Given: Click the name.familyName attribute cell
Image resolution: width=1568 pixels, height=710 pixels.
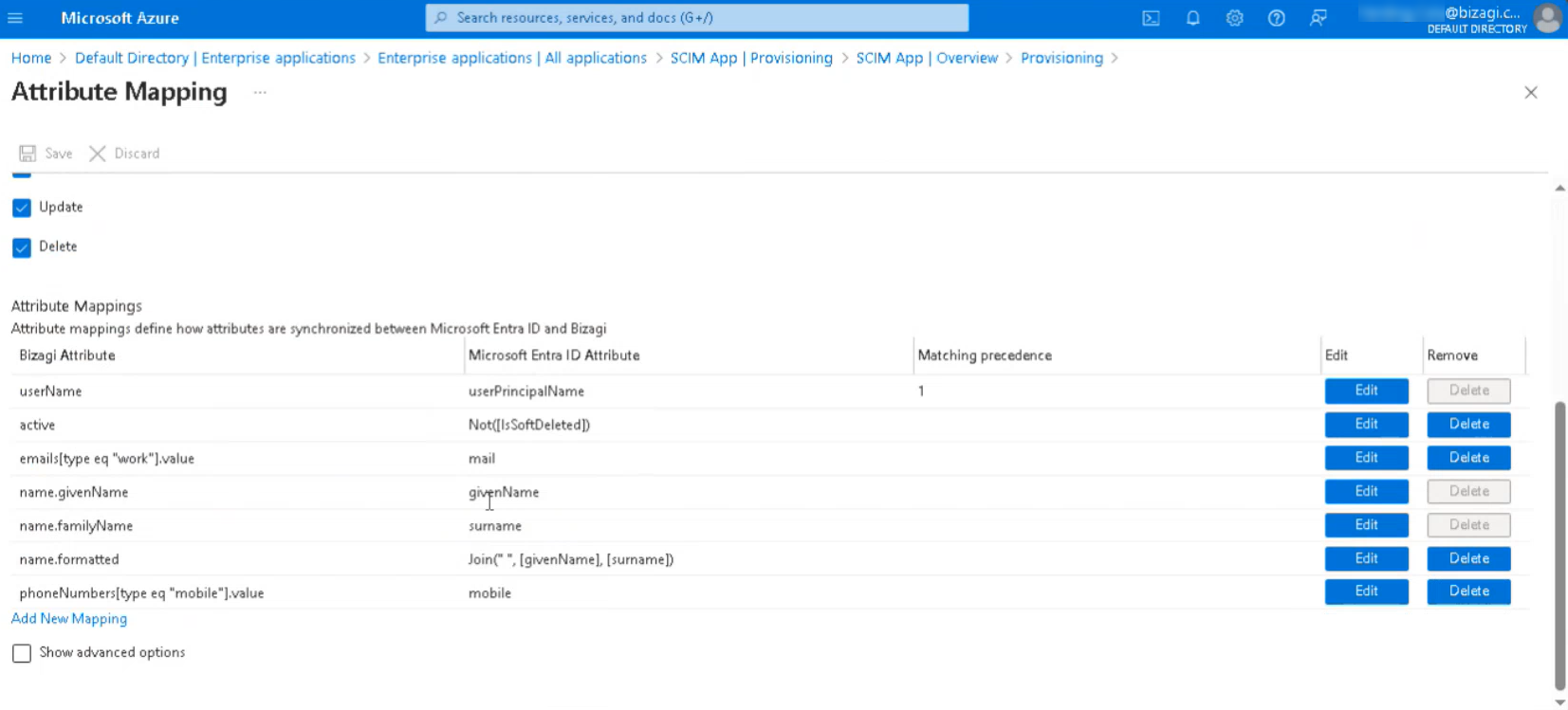Looking at the screenshot, I should [76, 526].
